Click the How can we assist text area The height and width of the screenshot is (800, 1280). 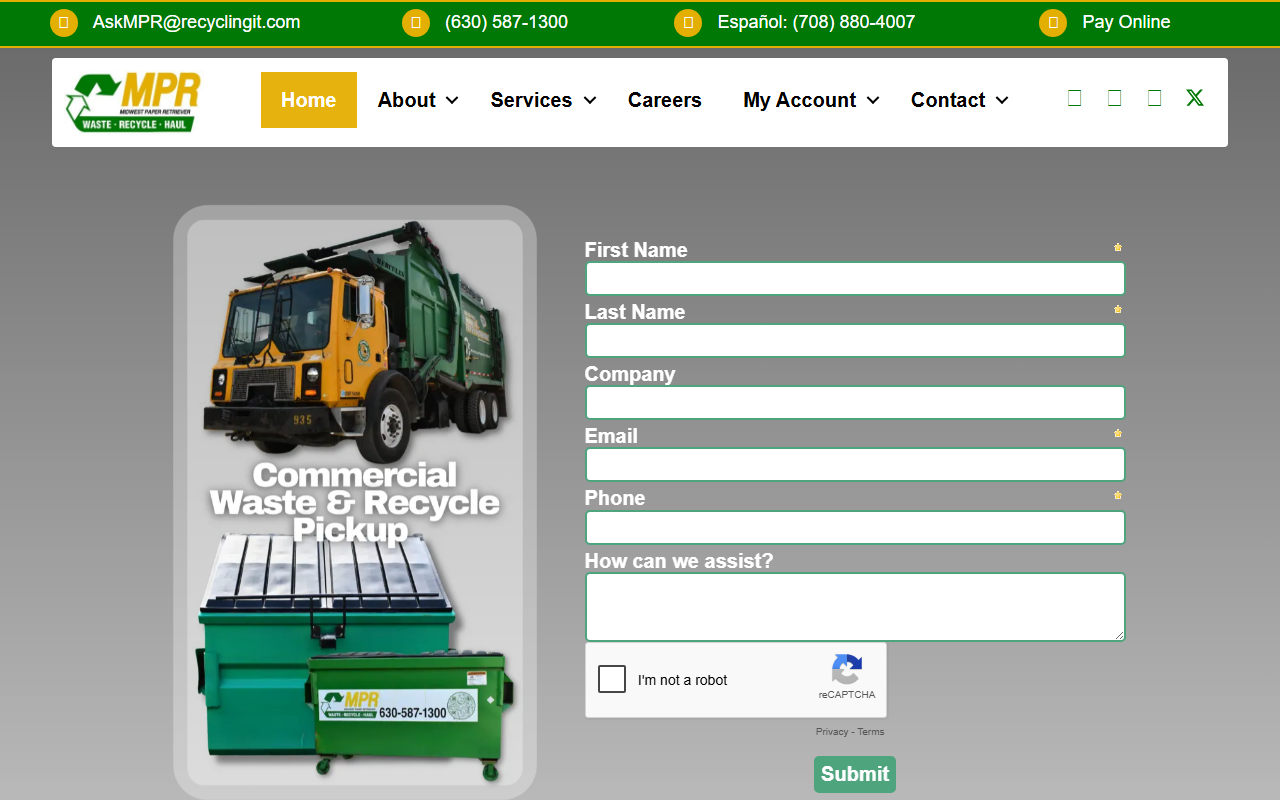click(855, 607)
